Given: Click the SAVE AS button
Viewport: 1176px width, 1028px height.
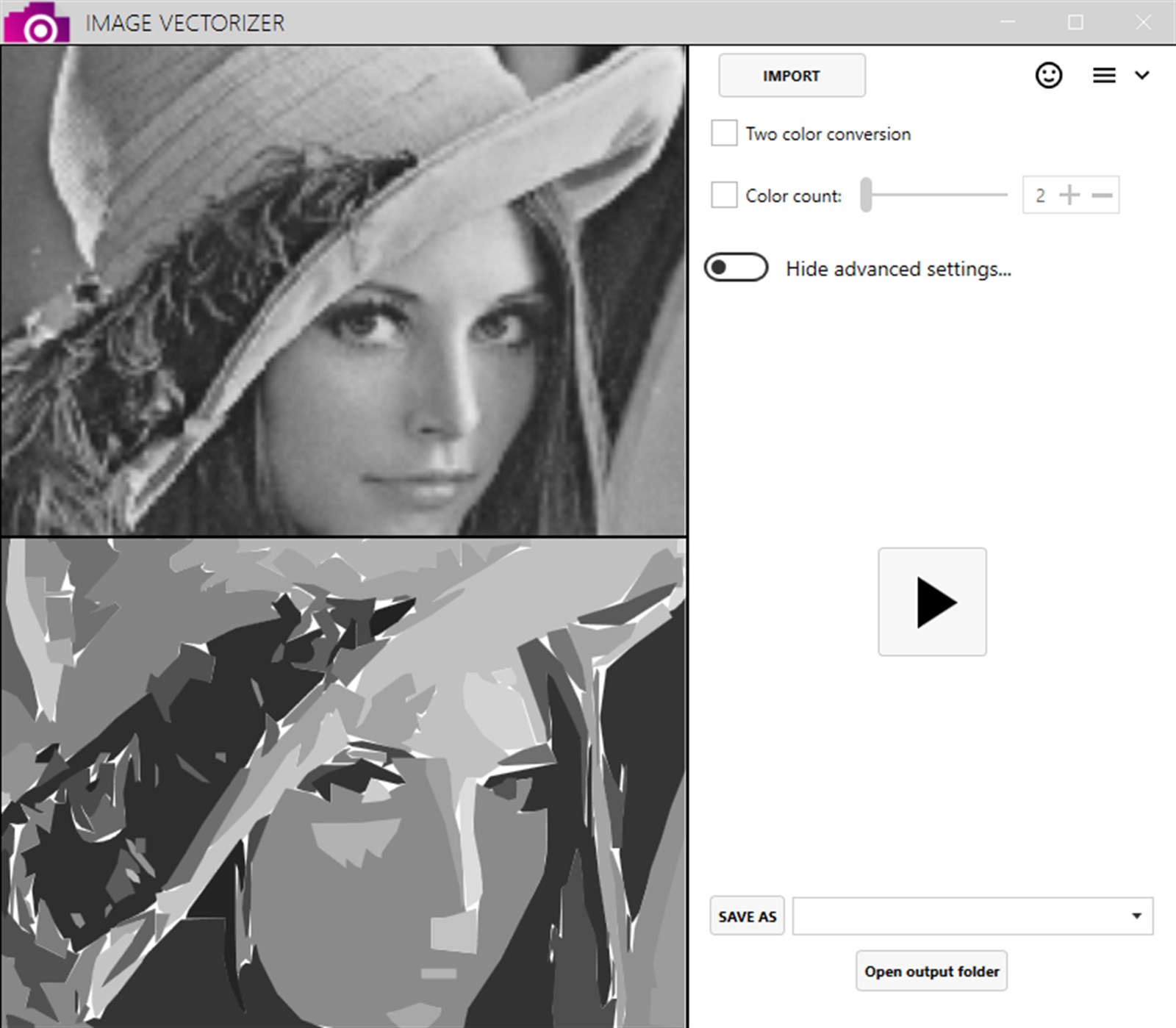Looking at the screenshot, I should click(747, 916).
